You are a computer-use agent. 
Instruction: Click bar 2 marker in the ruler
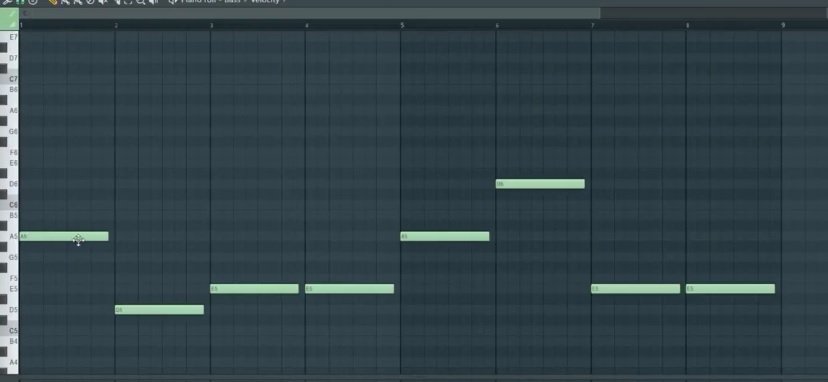point(117,25)
